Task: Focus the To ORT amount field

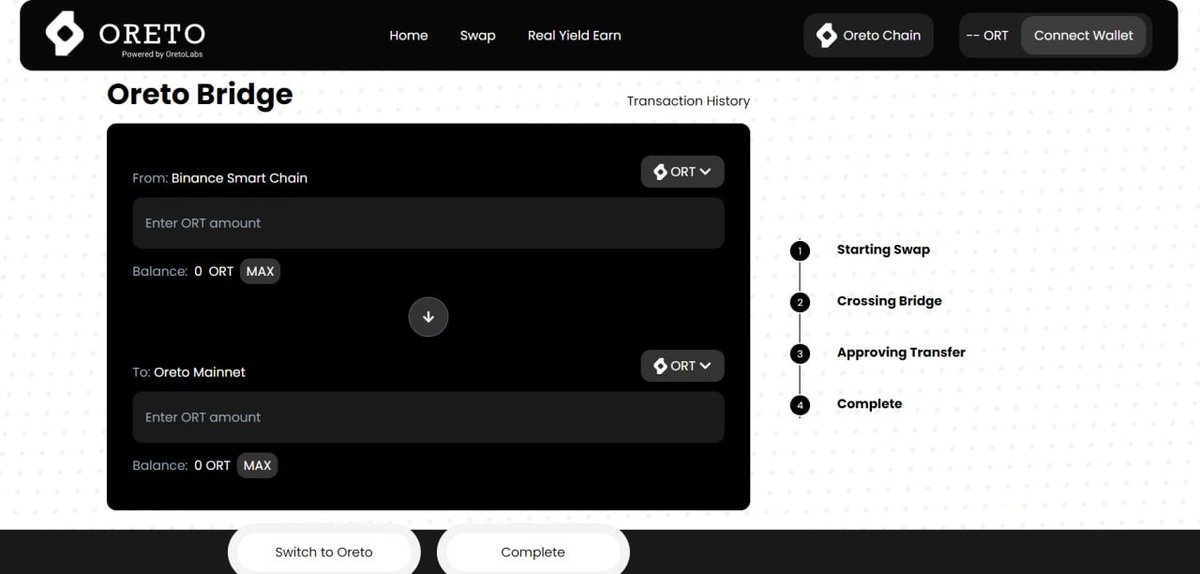Action: 428,417
